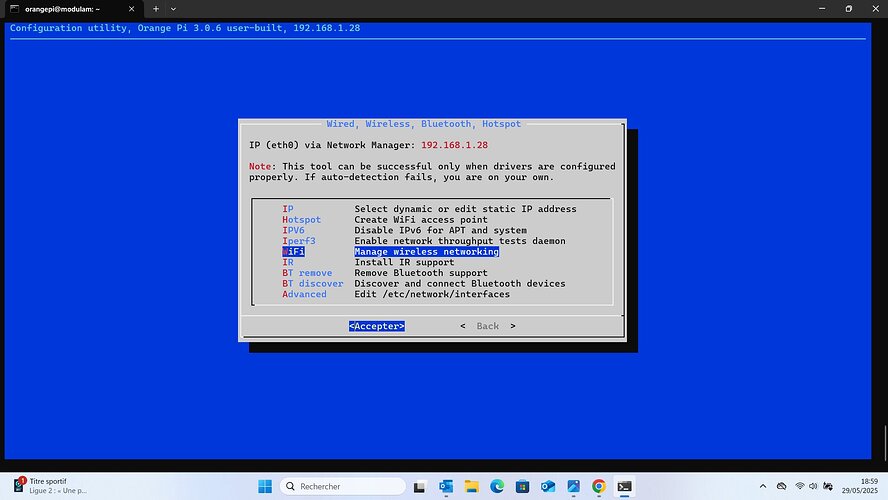Open new Outlook app on taskbar
This screenshot has width=888, height=500.
pos(548,486)
